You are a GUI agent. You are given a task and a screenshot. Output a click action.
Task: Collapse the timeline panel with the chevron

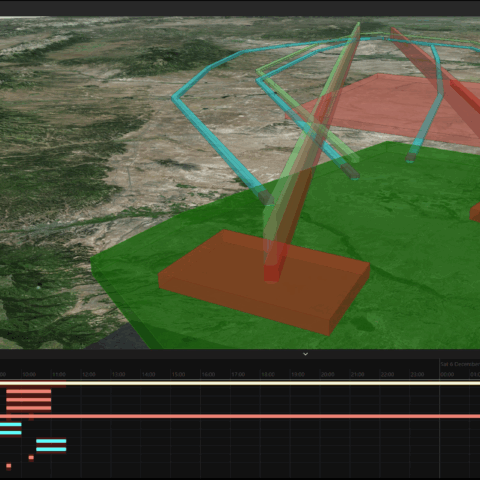[x=305, y=354]
